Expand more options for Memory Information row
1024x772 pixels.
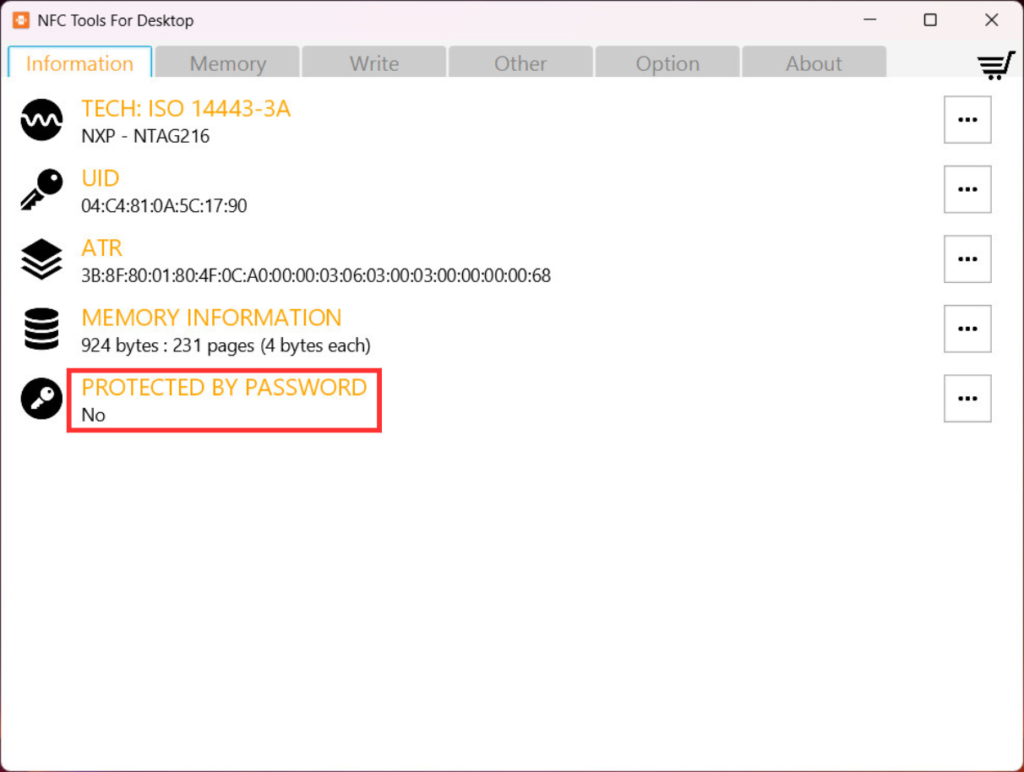pos(967,329)
